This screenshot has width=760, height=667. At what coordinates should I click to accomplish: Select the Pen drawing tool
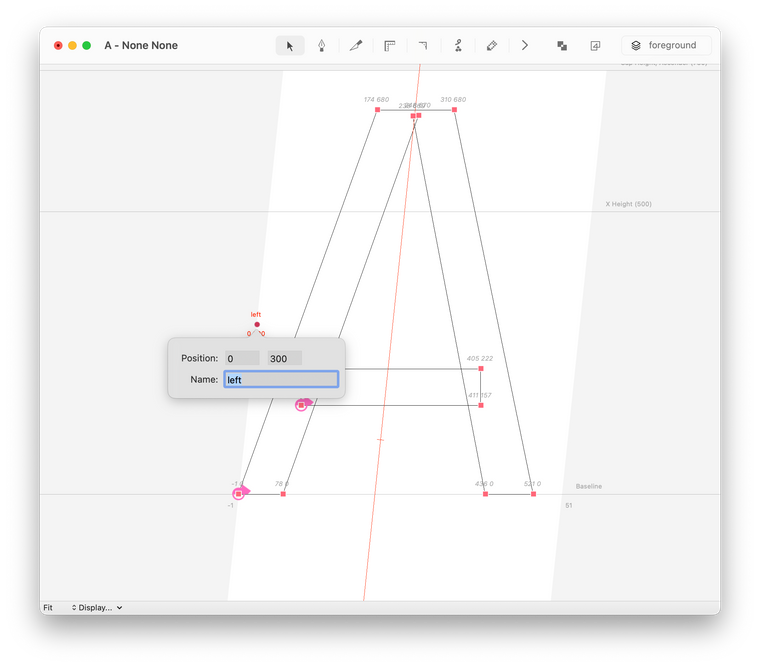tap(321, 46)
